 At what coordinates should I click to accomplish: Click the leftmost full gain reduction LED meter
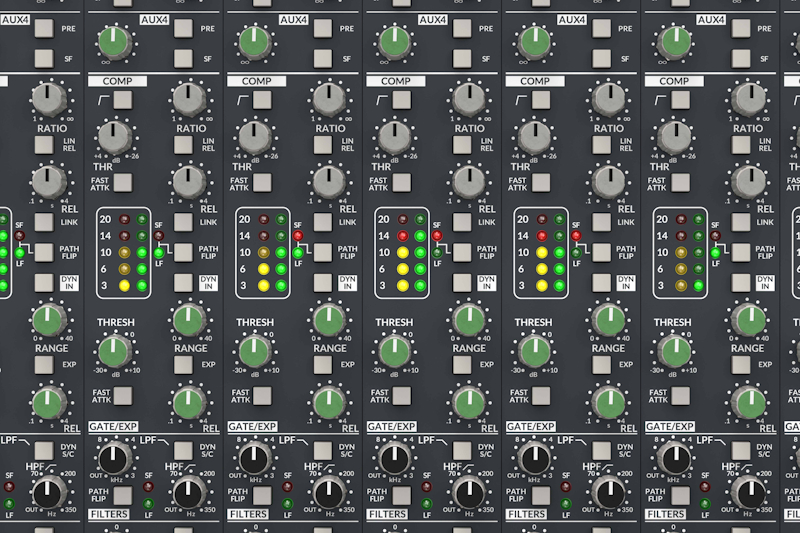[126, 253]
